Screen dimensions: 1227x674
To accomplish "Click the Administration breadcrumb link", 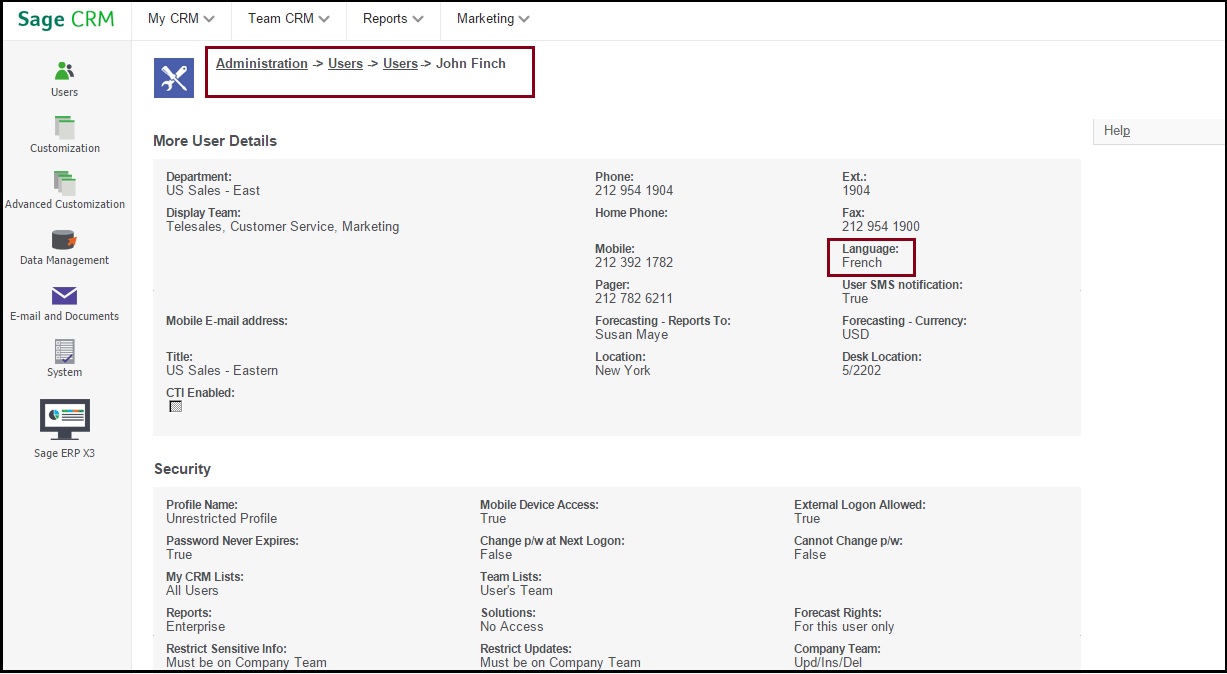I will click(262, 63).
